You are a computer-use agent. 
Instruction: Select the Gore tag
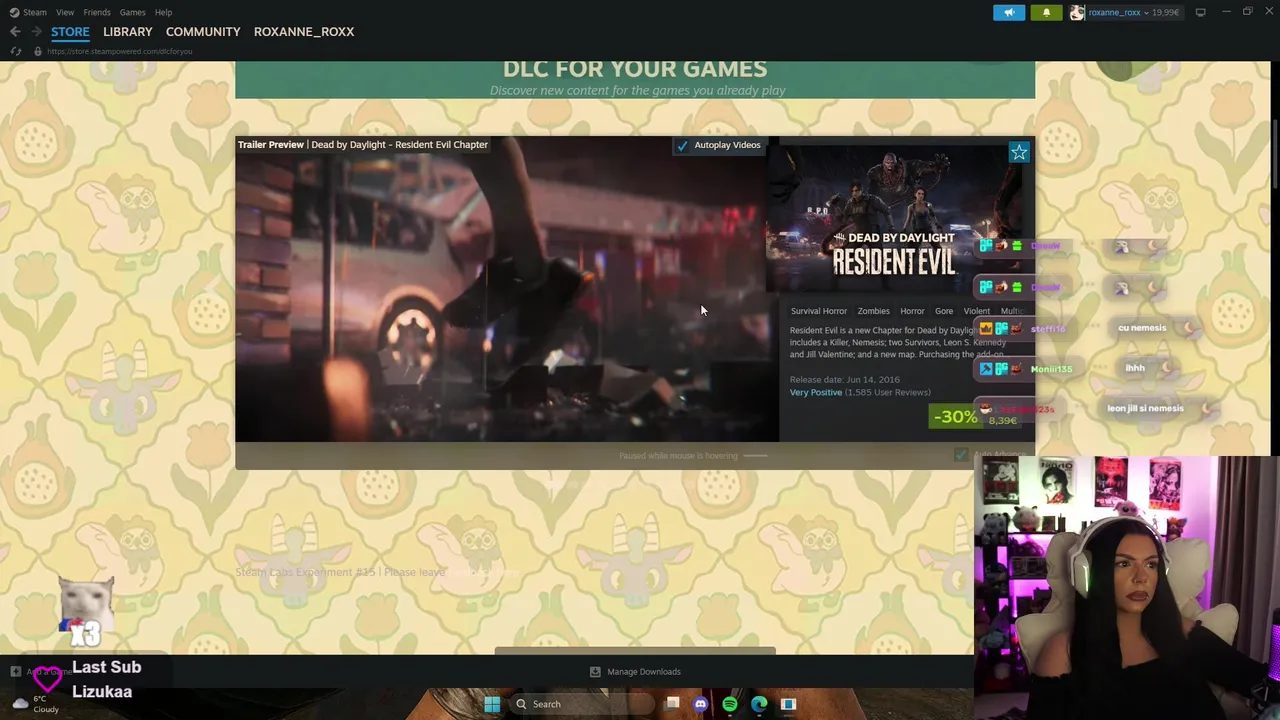coord(944,311)
